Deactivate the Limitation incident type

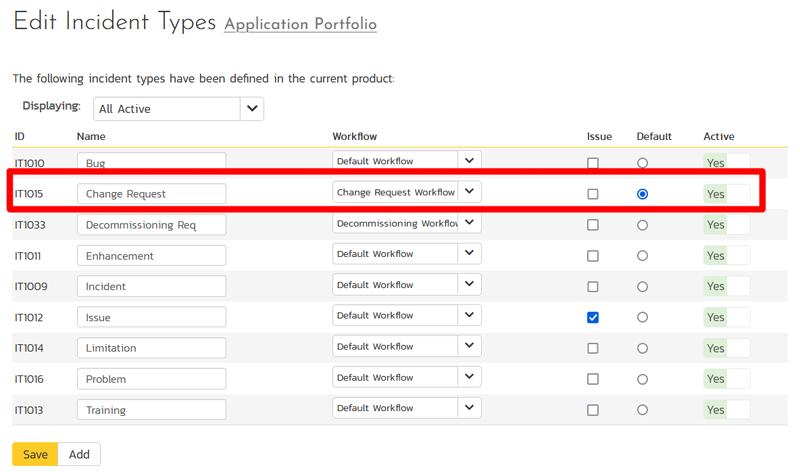tap(727, 348)
